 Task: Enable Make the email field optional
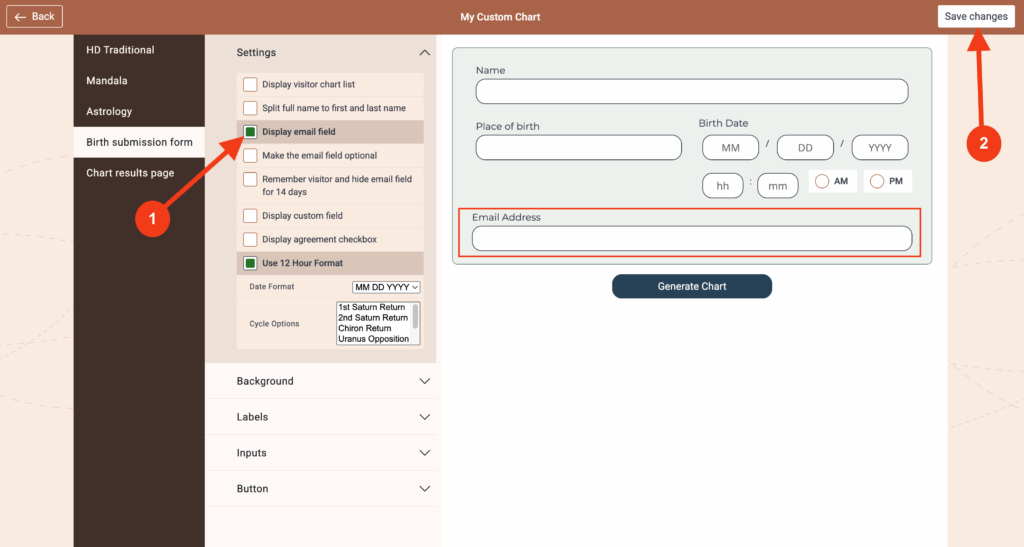point(250,156)
